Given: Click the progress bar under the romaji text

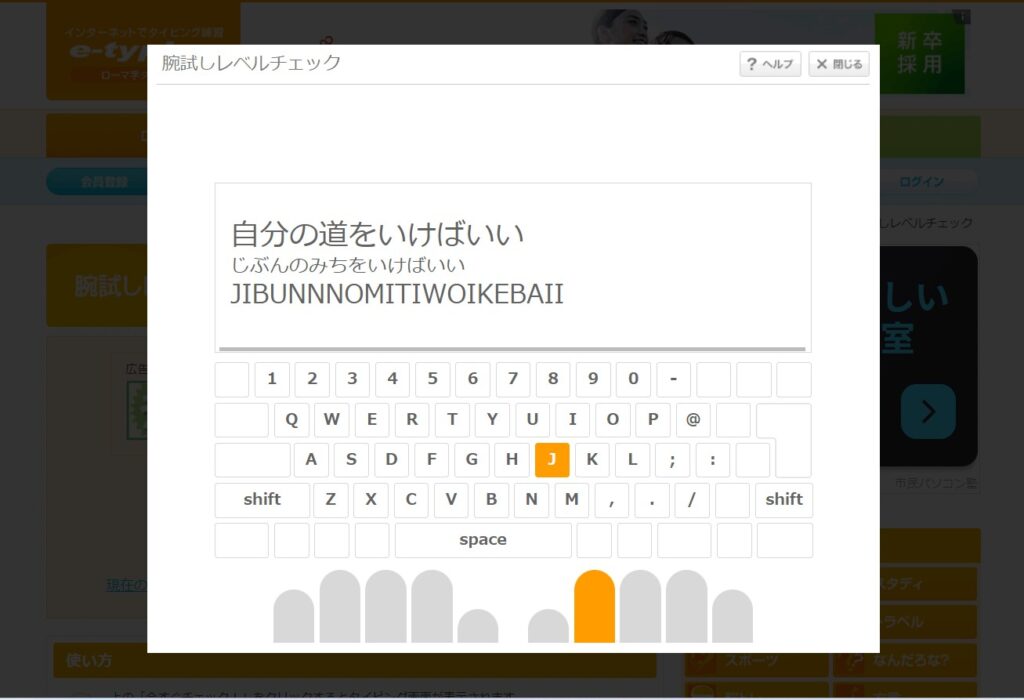Looking at the screenshot, I should [x=513, y=348].
